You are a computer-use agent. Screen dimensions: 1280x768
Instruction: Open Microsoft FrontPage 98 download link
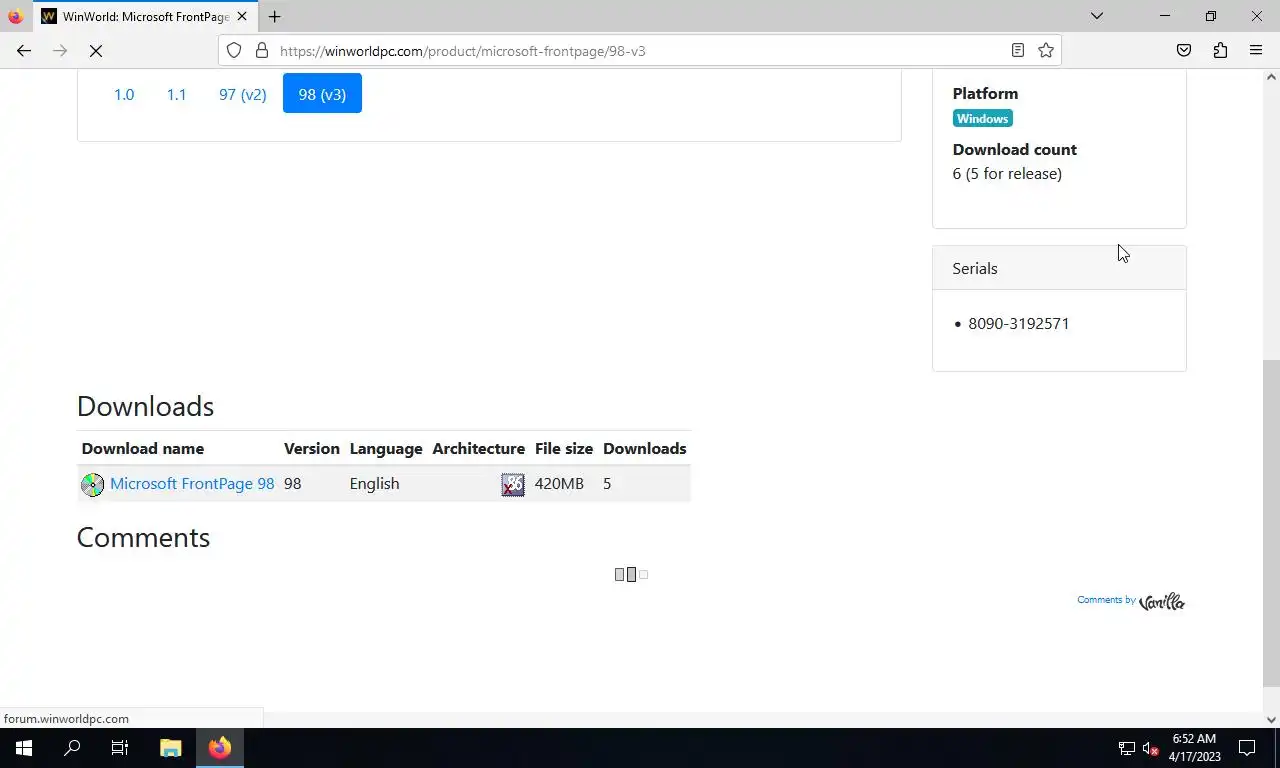(x=192, y=484)
